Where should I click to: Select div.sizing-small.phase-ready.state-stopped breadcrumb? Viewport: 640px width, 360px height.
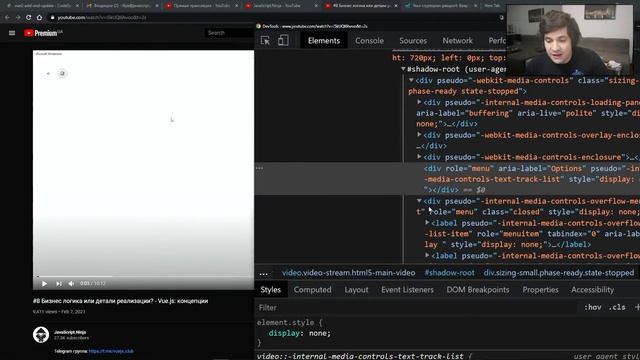click(559, 273)
